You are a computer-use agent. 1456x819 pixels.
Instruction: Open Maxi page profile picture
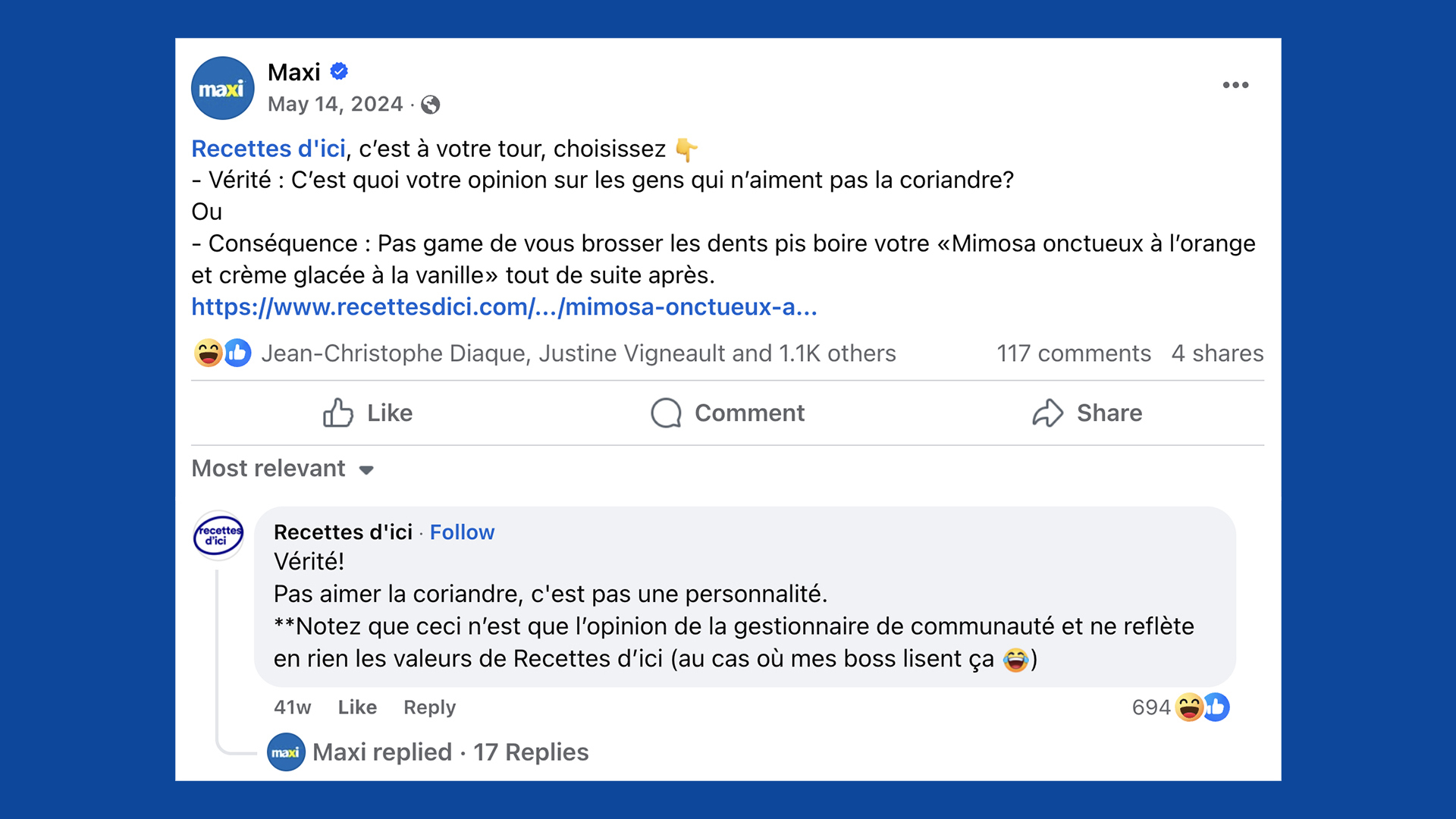tap(222, 88)
